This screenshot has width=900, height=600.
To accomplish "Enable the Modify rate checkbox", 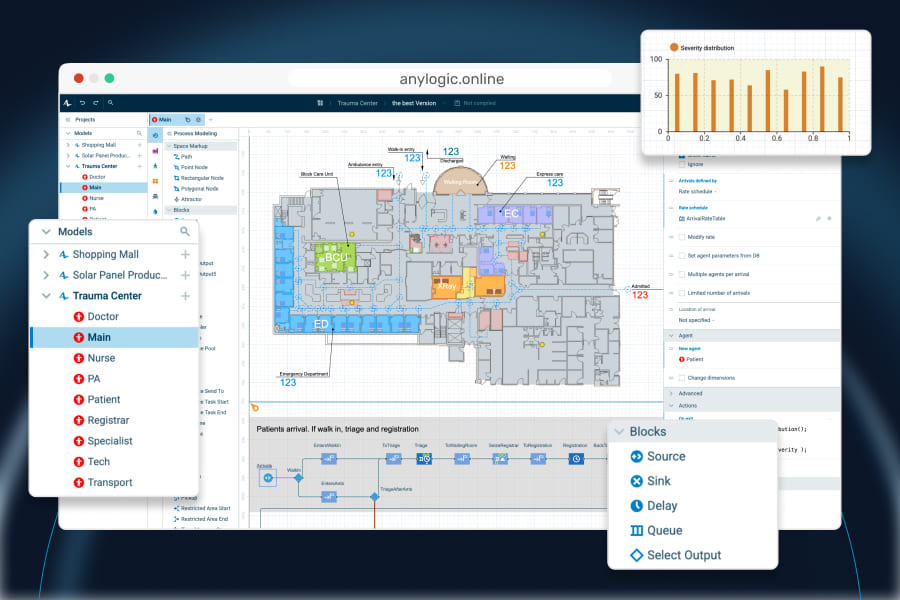I will point(682,237).
